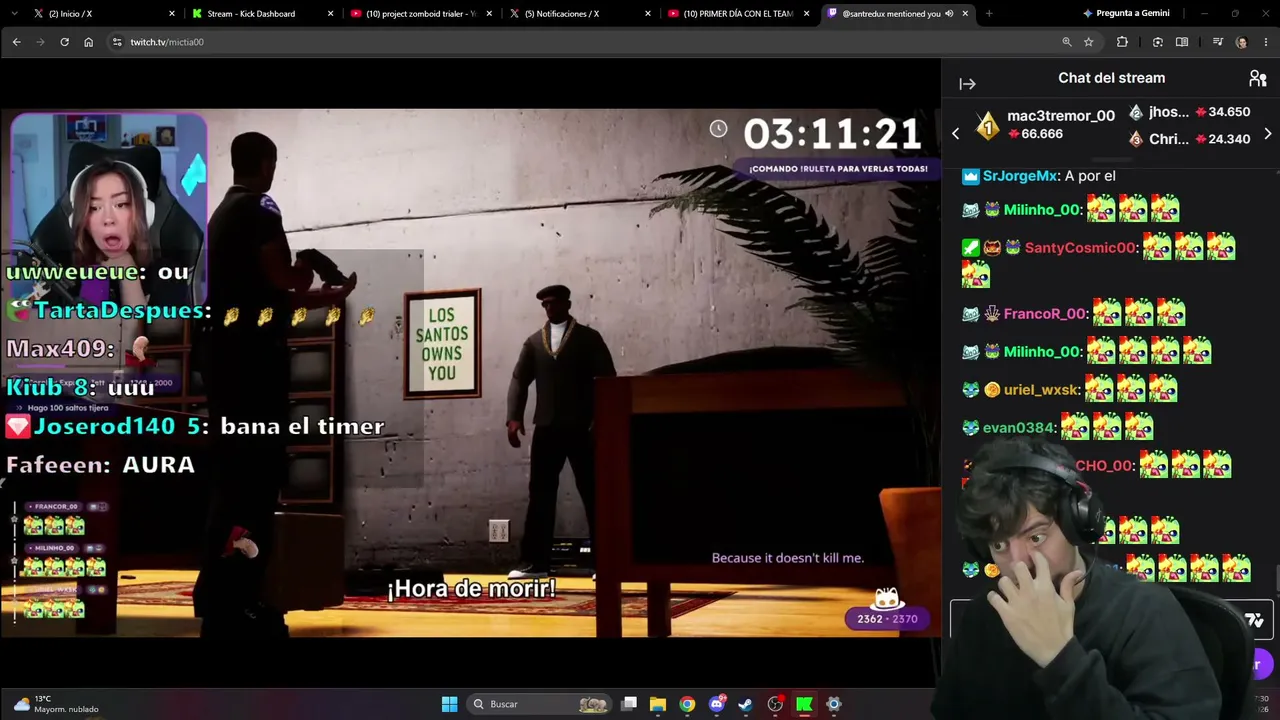Close the Inicio / X tab
Screen dimensions: 1280x720
[x=172, y=14]
